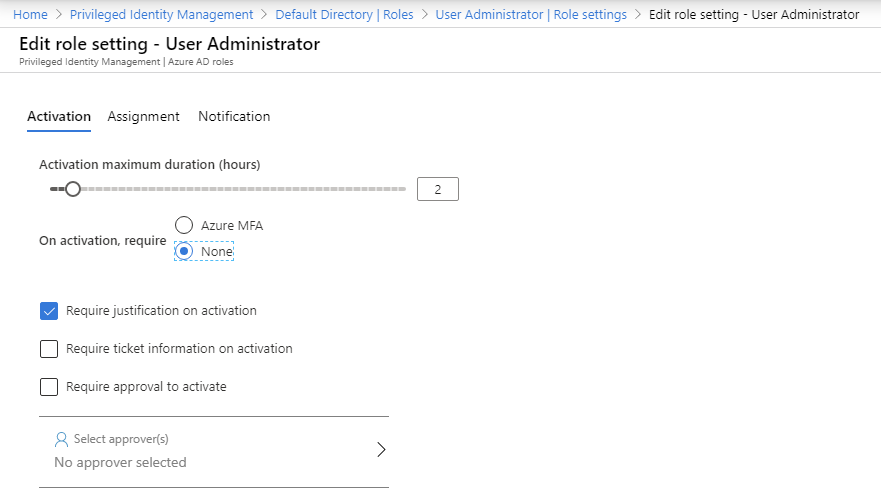Open Privileged Identity Management breadcrumb link
Image resolution: width=881 pixels, height=503 pixels.
(x=161, y=15)
